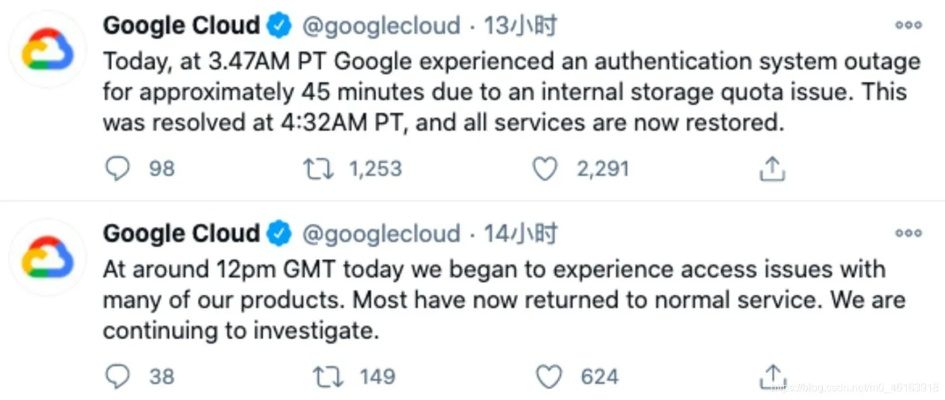
Task: Open Google Cloud profile name in first tweet
Action: (x=181, y=25)
